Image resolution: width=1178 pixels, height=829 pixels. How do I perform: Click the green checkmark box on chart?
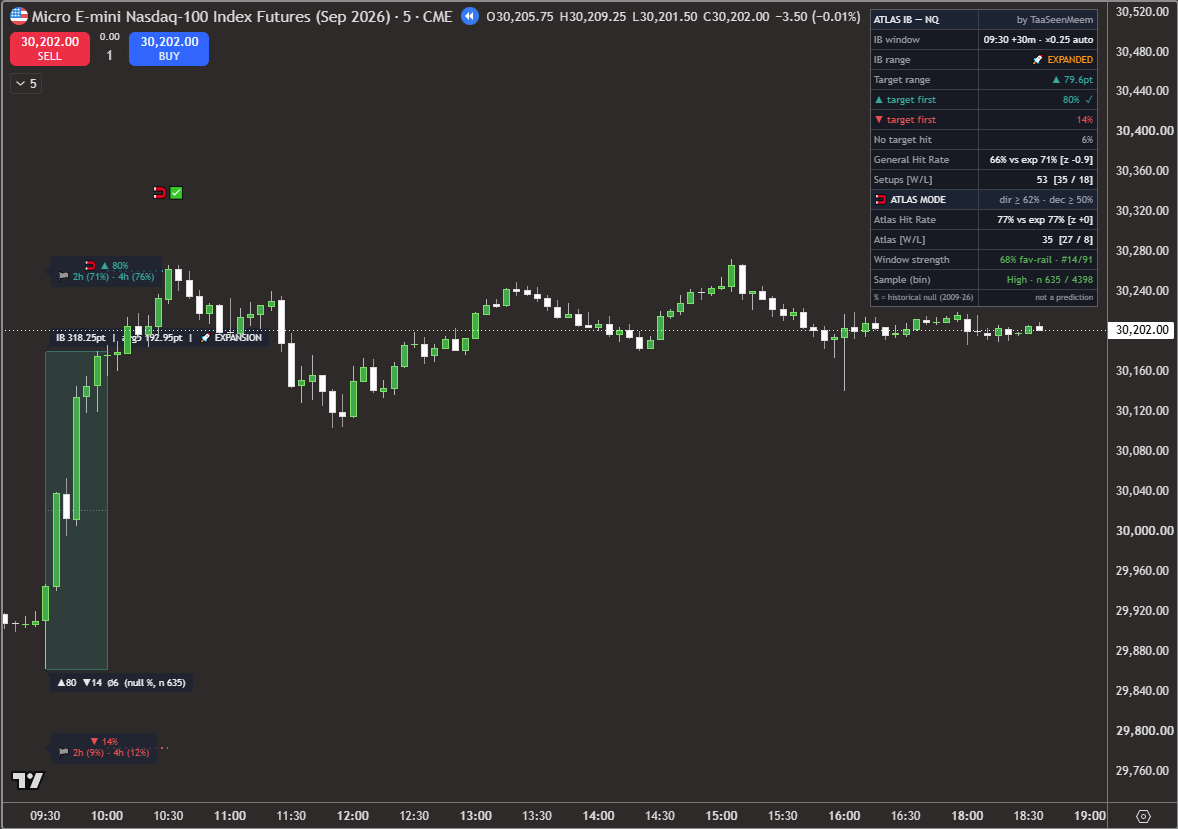coord(177,193)
